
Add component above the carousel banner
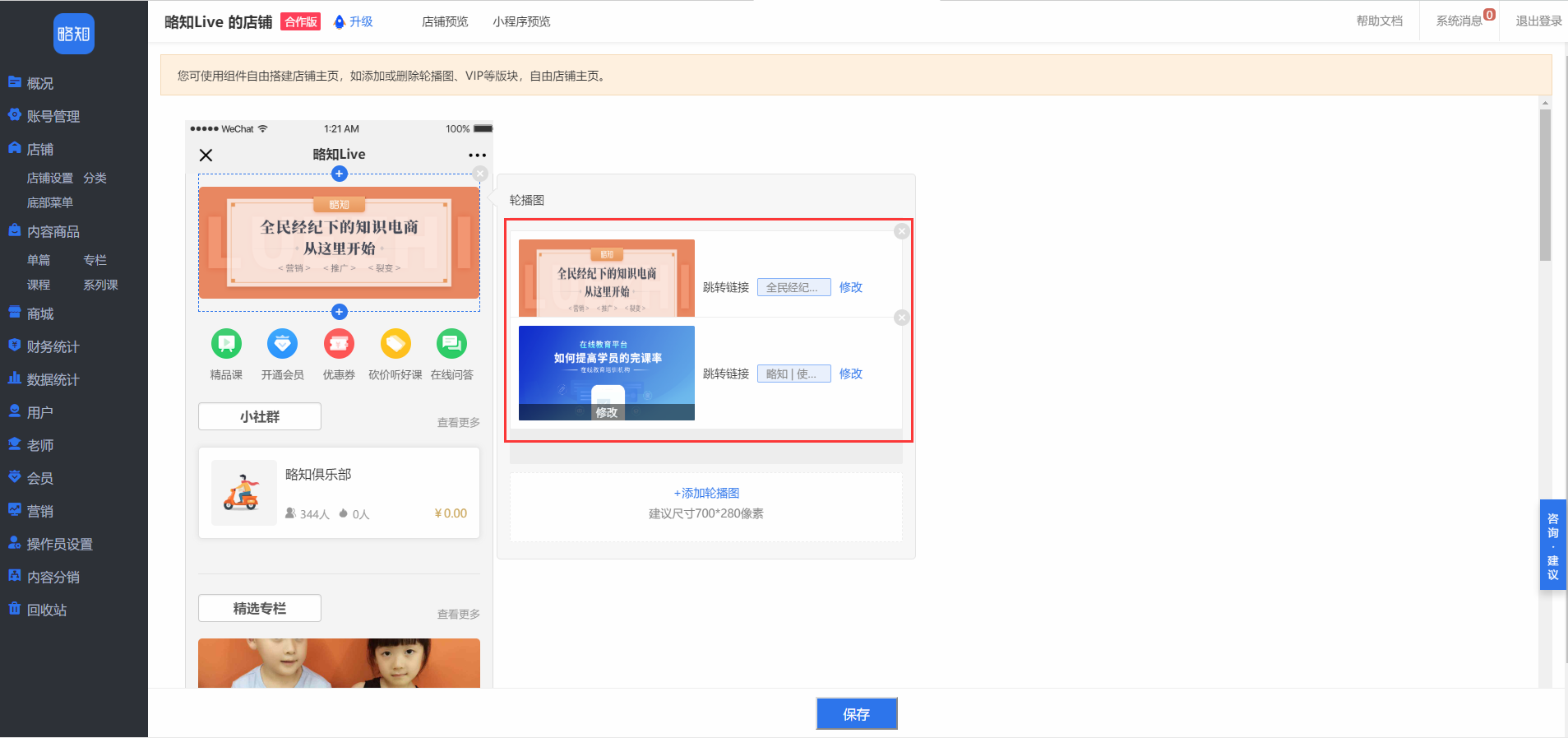click(339, 174)
